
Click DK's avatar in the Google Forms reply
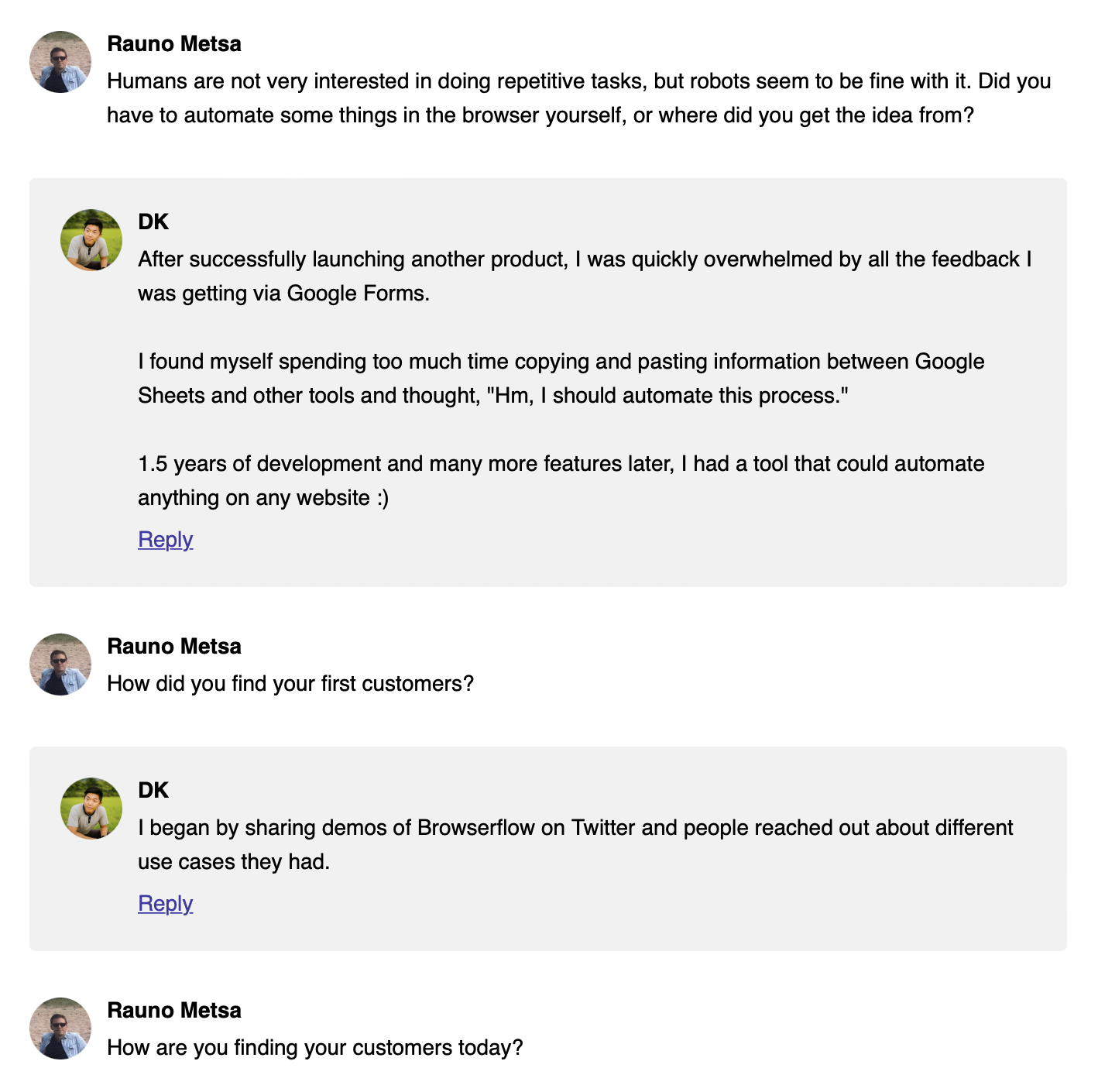tap(91, 240)
